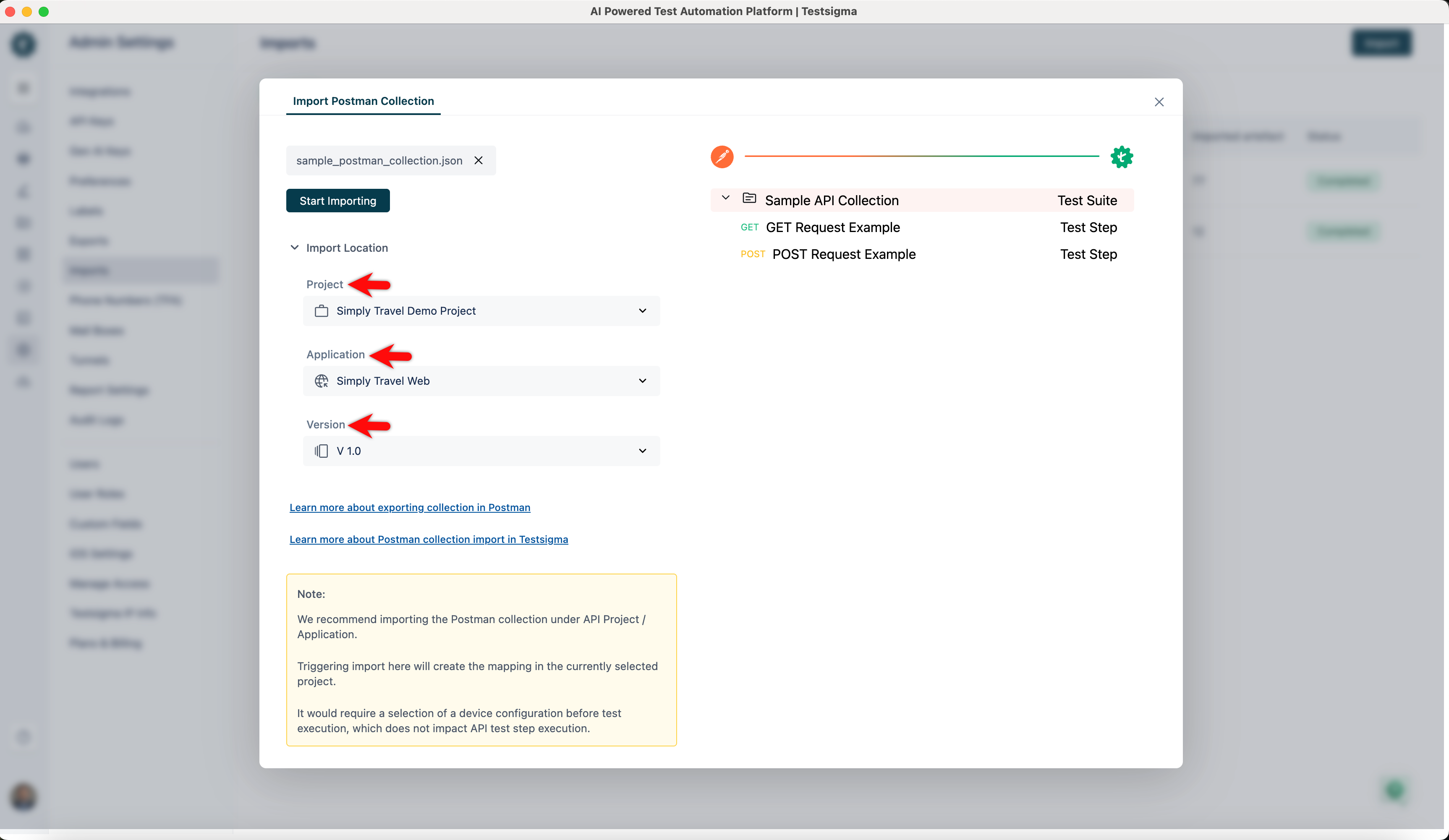
Task: Click the green Testsigma gear icon
Action: 1121,157
